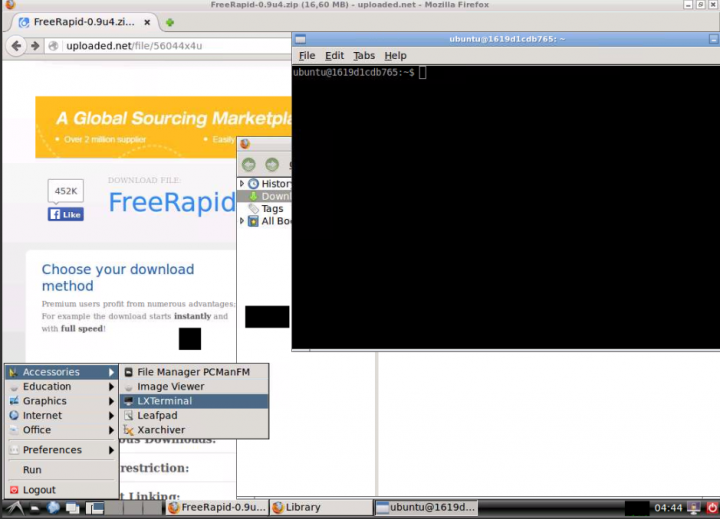Viewport: 720px width, 519px height.
Task: Select Downloads in the Library sidebar
Action: [264, 196]
